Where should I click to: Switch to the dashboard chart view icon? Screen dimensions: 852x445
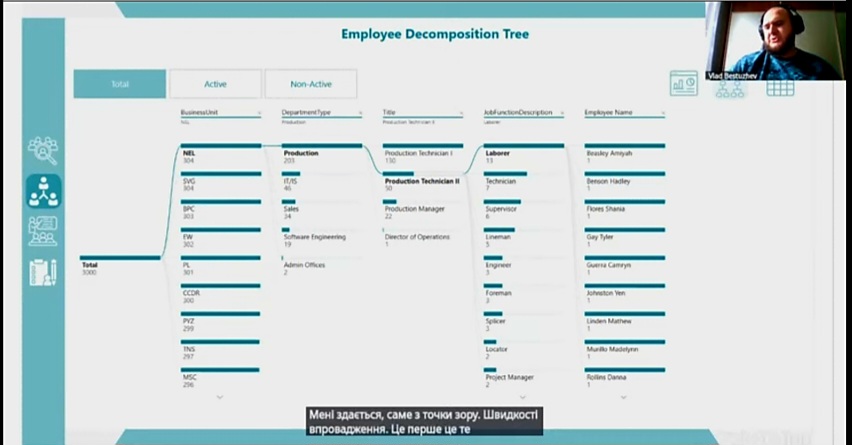coord(684,84)
